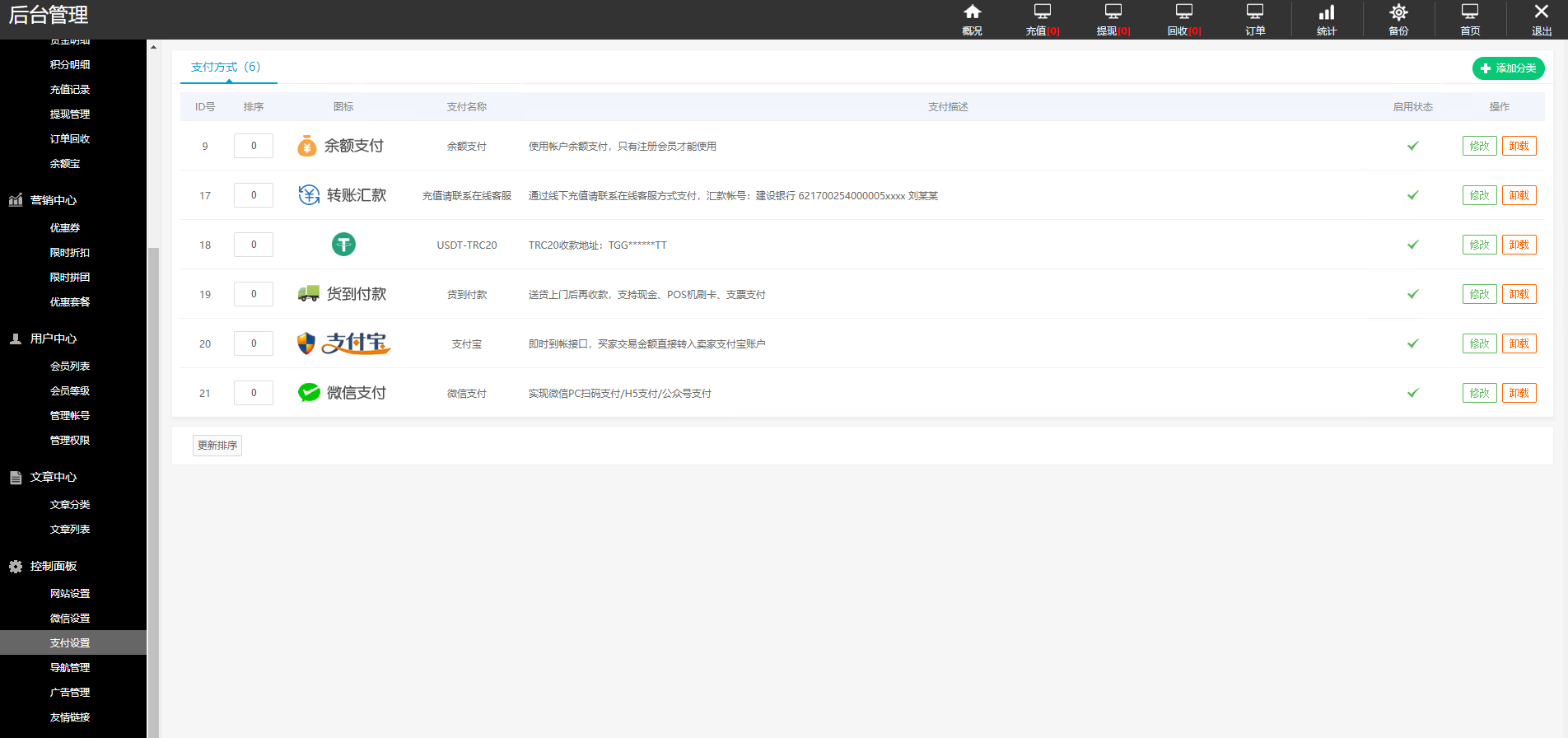Open the 概况 home icon

coord(972,12)
